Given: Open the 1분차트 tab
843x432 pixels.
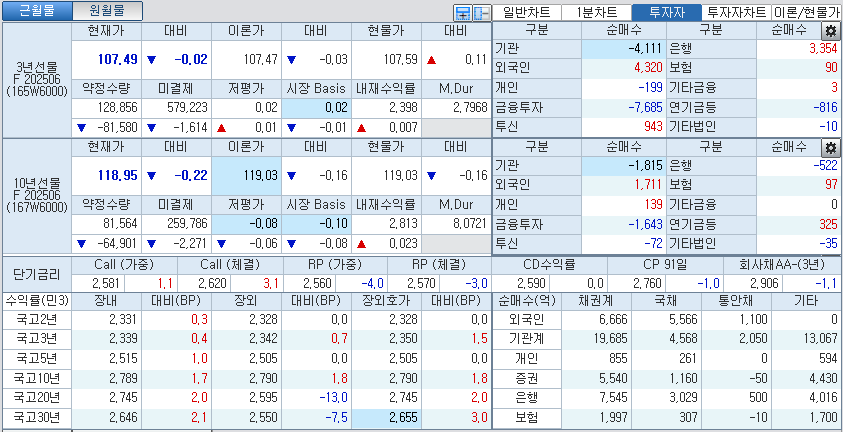Looking at the screenshot, I should point(596,13).
